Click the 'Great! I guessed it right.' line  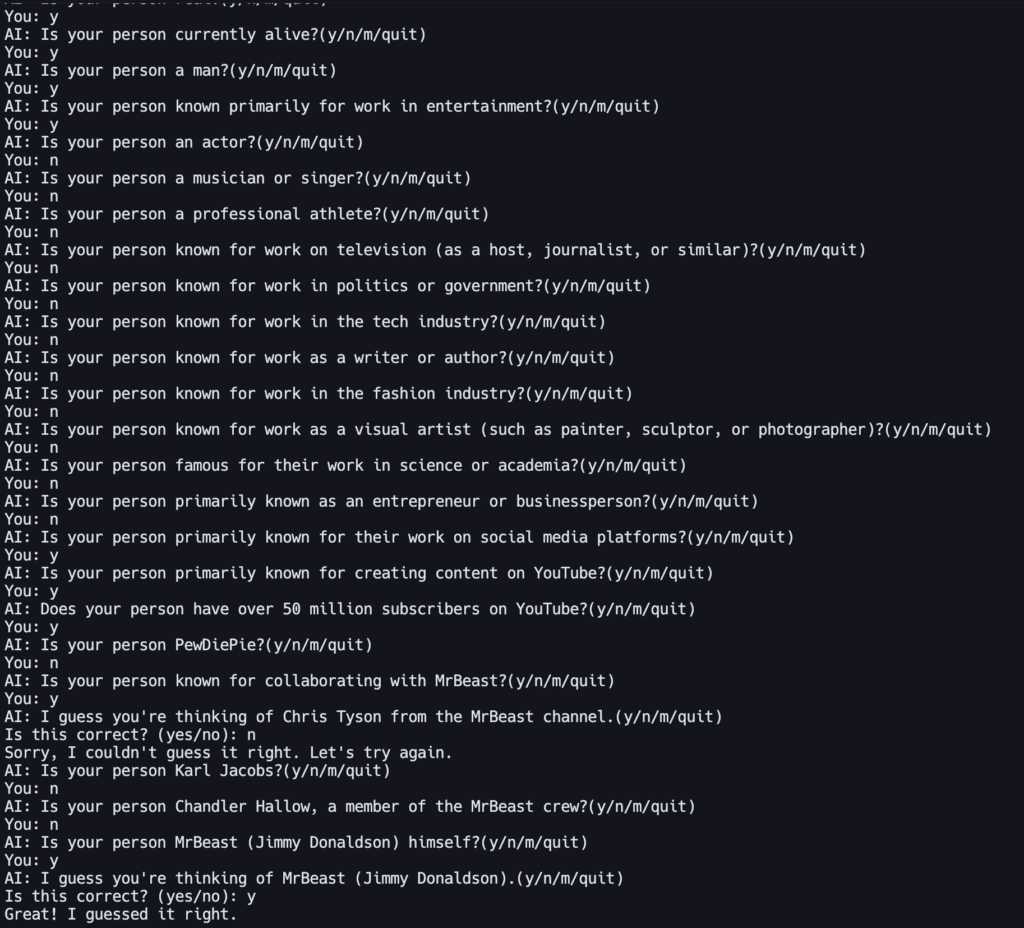pos(120,914)
